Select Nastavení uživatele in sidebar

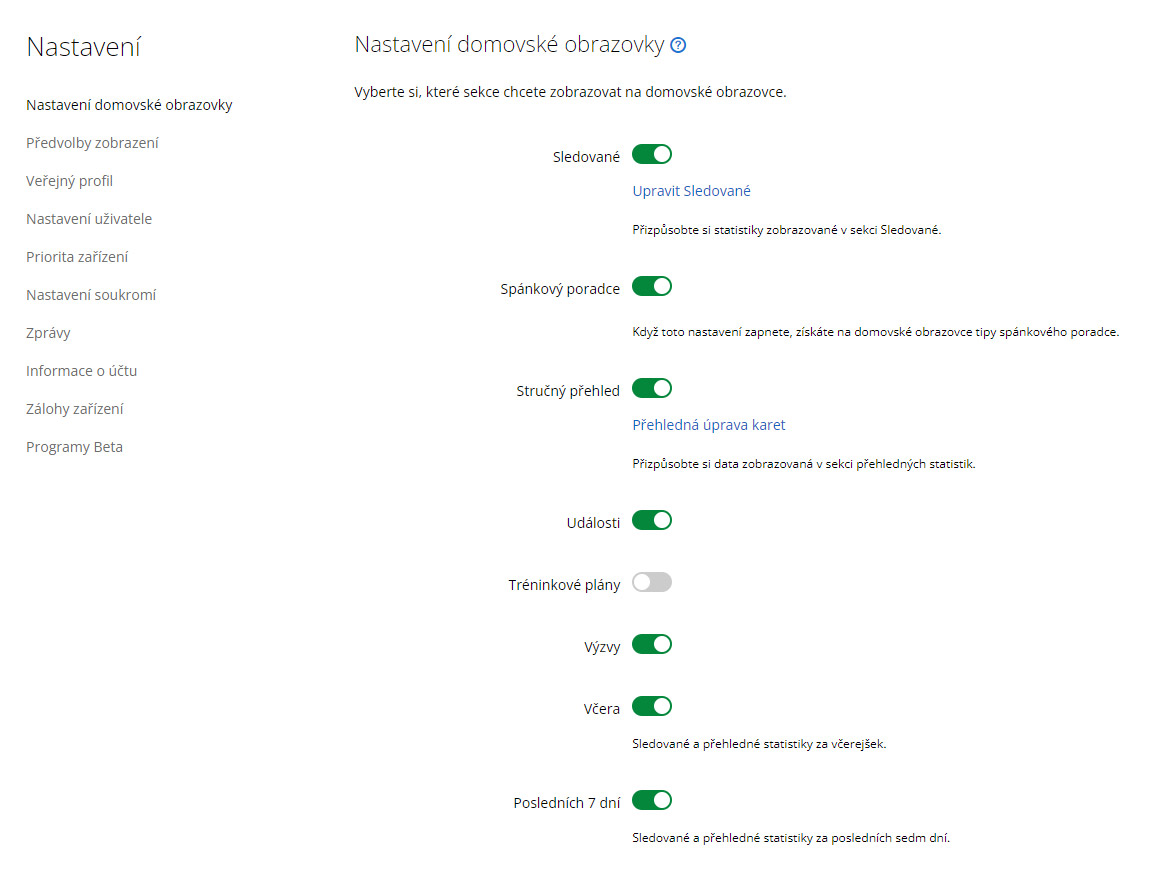click(x=89, y=219)
